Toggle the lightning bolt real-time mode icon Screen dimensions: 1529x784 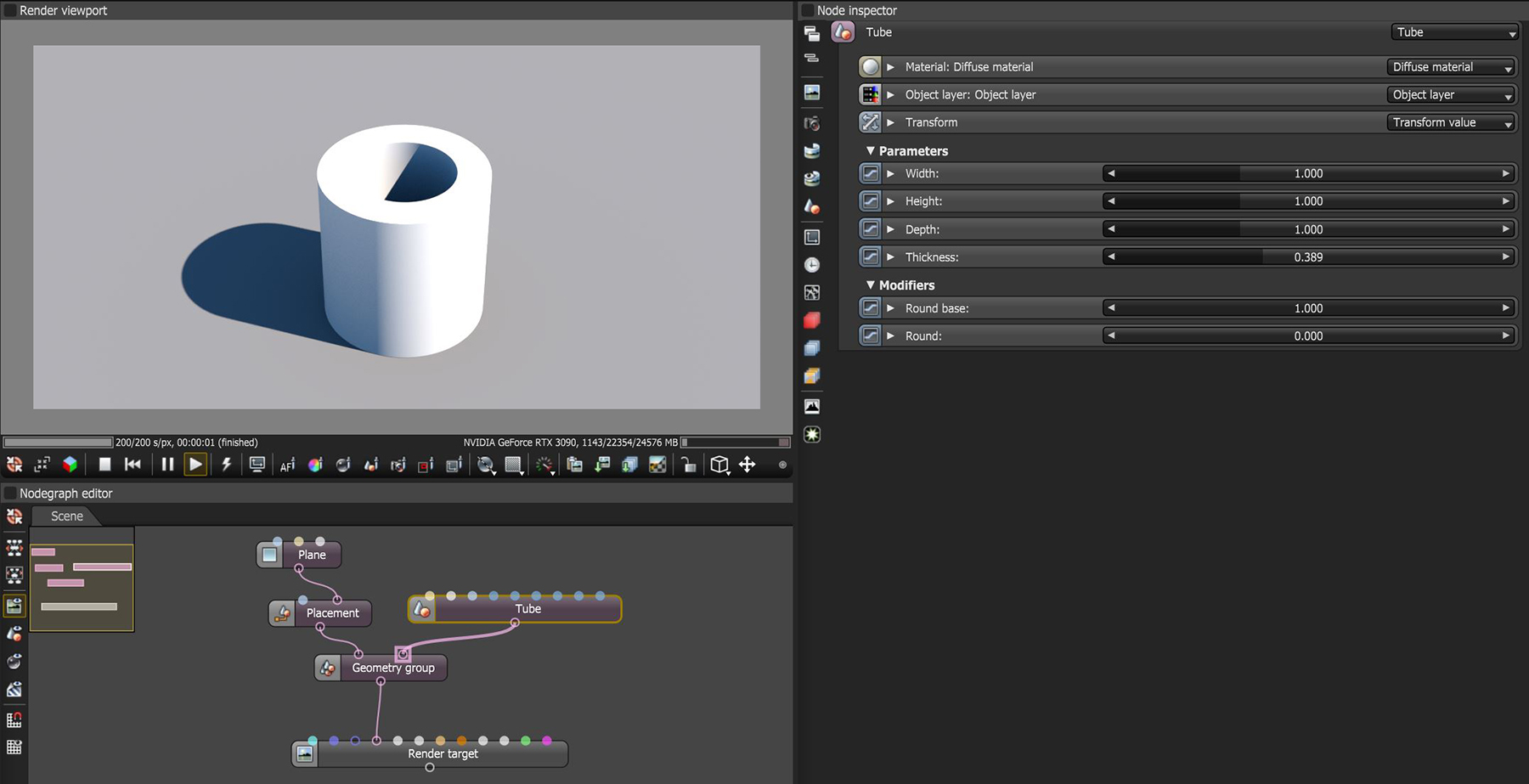pos(226,465)
